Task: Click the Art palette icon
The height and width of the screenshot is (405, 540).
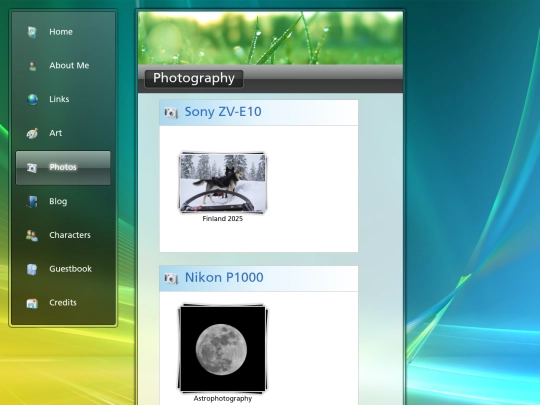Action: click(32, 133)
